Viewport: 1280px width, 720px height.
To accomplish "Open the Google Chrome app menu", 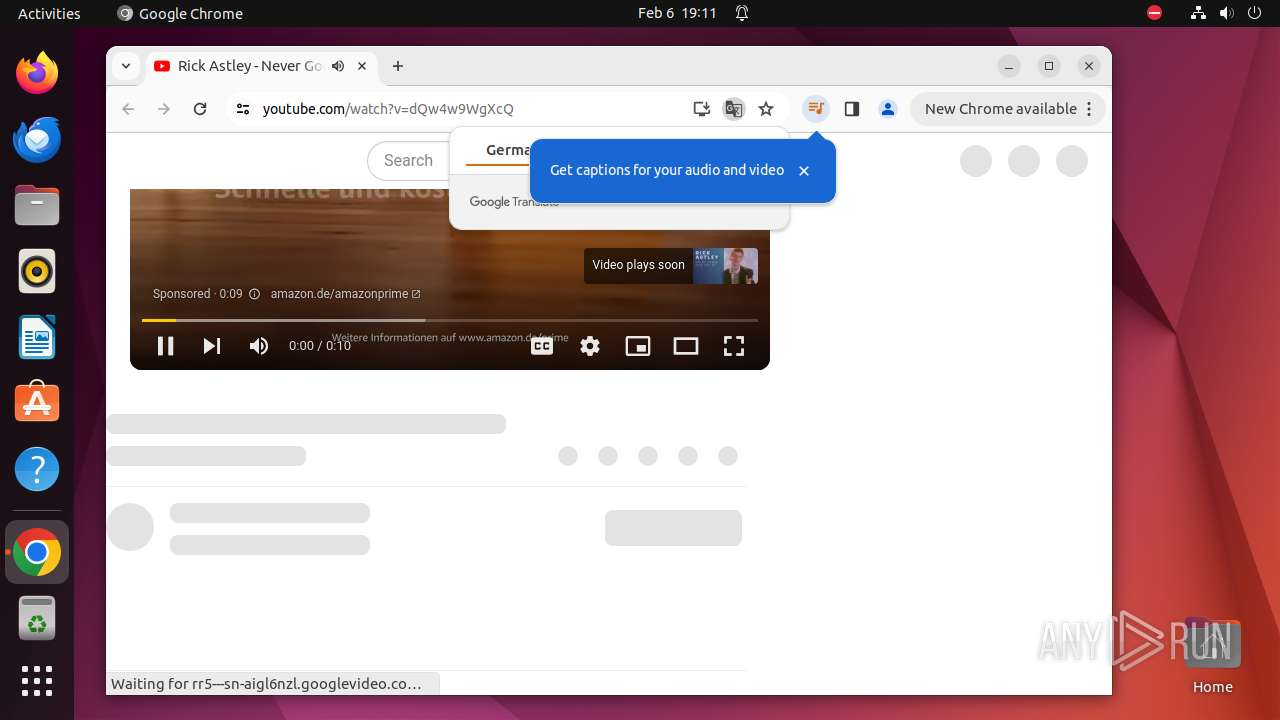I will point(180,13).
